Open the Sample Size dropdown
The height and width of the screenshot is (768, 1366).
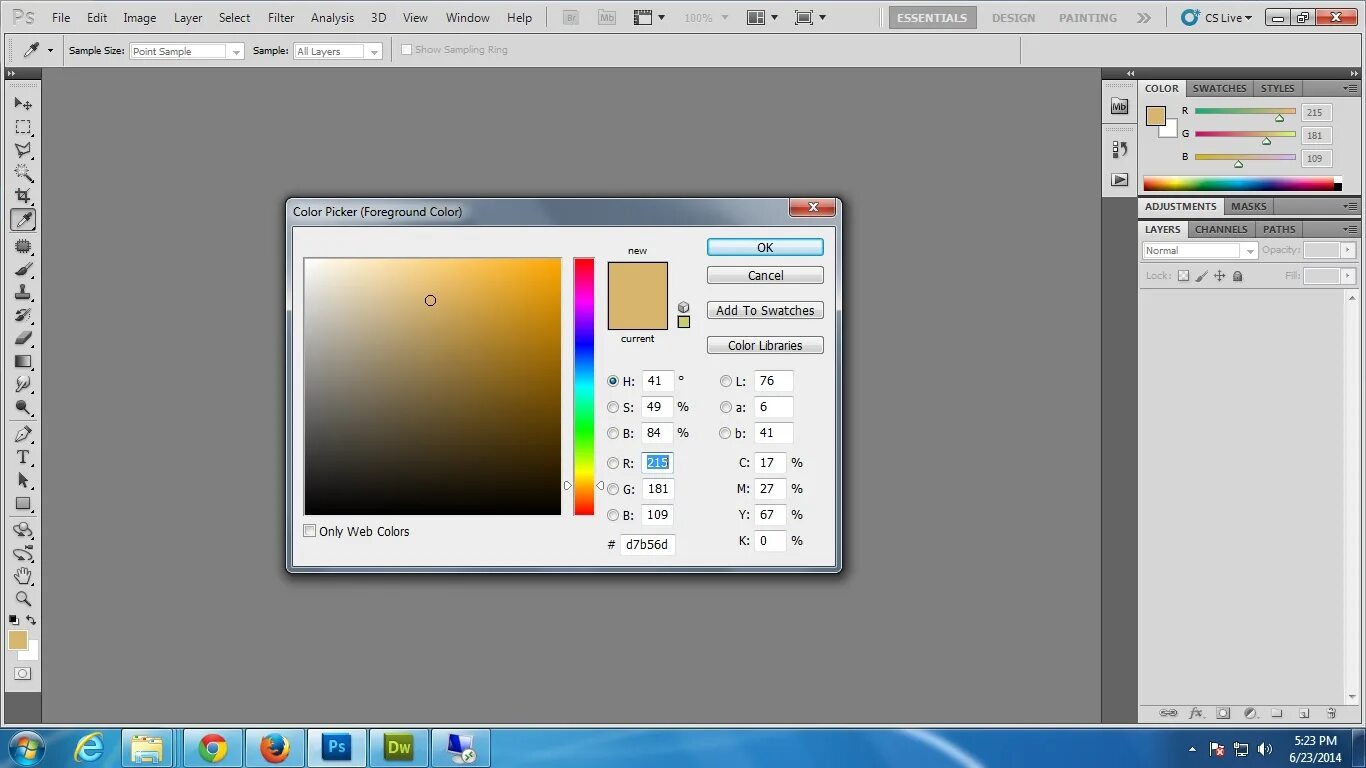187,51
